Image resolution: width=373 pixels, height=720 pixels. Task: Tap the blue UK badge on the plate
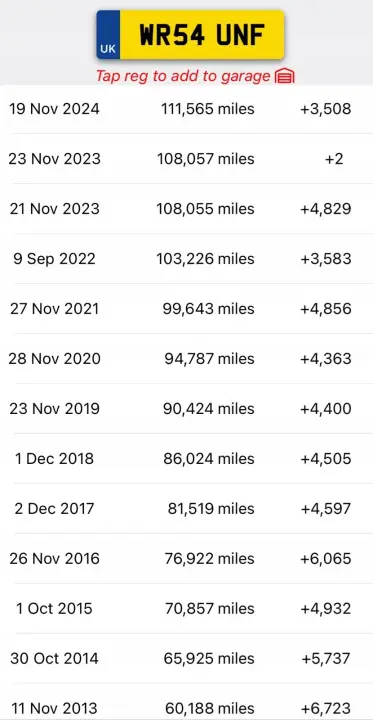point(108,35)
